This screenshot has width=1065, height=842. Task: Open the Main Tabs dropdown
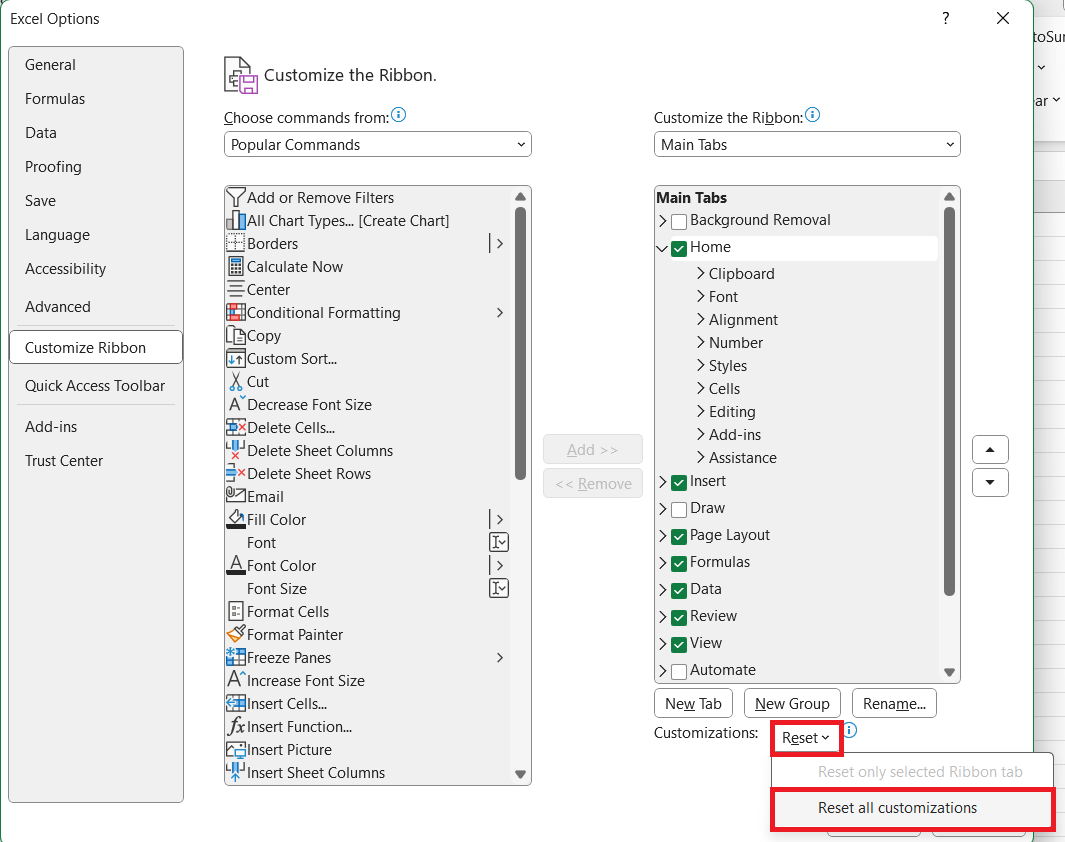(807, 145)
